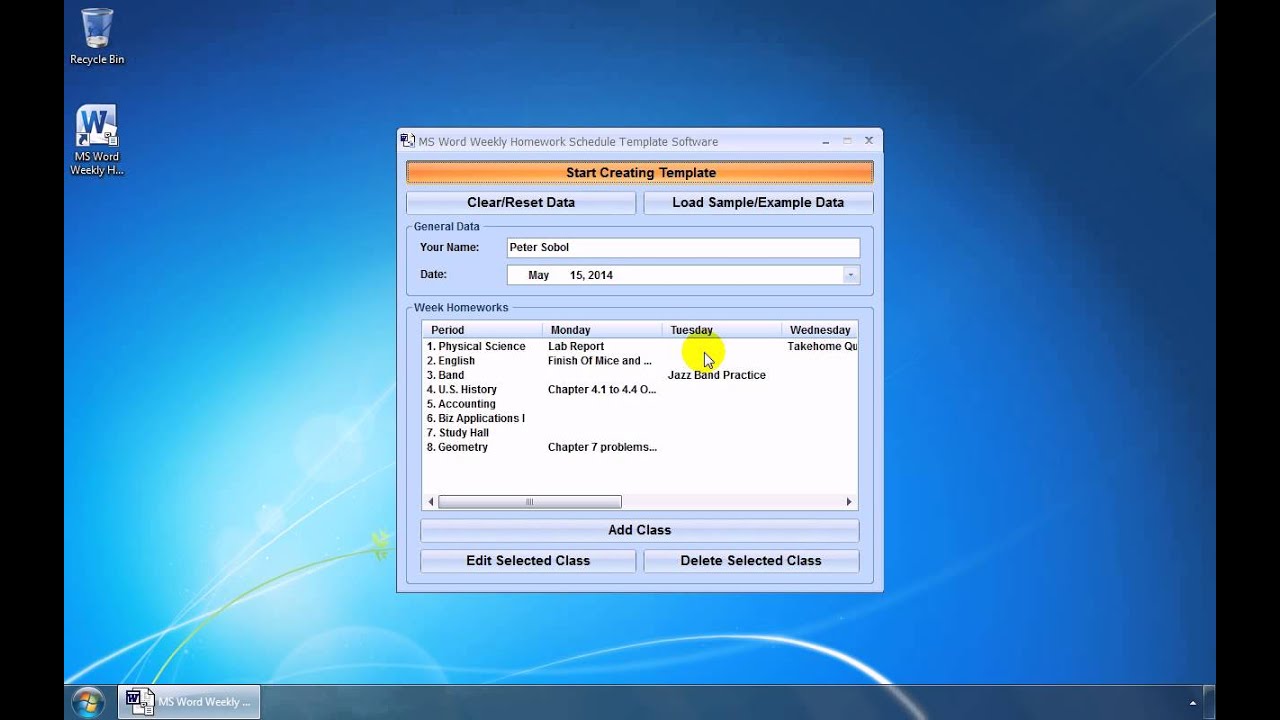Click the Takehome Qu cell under Wednesday
Image resolution: width=1280 pixels, height=720 pixels.
pos(822,346)
